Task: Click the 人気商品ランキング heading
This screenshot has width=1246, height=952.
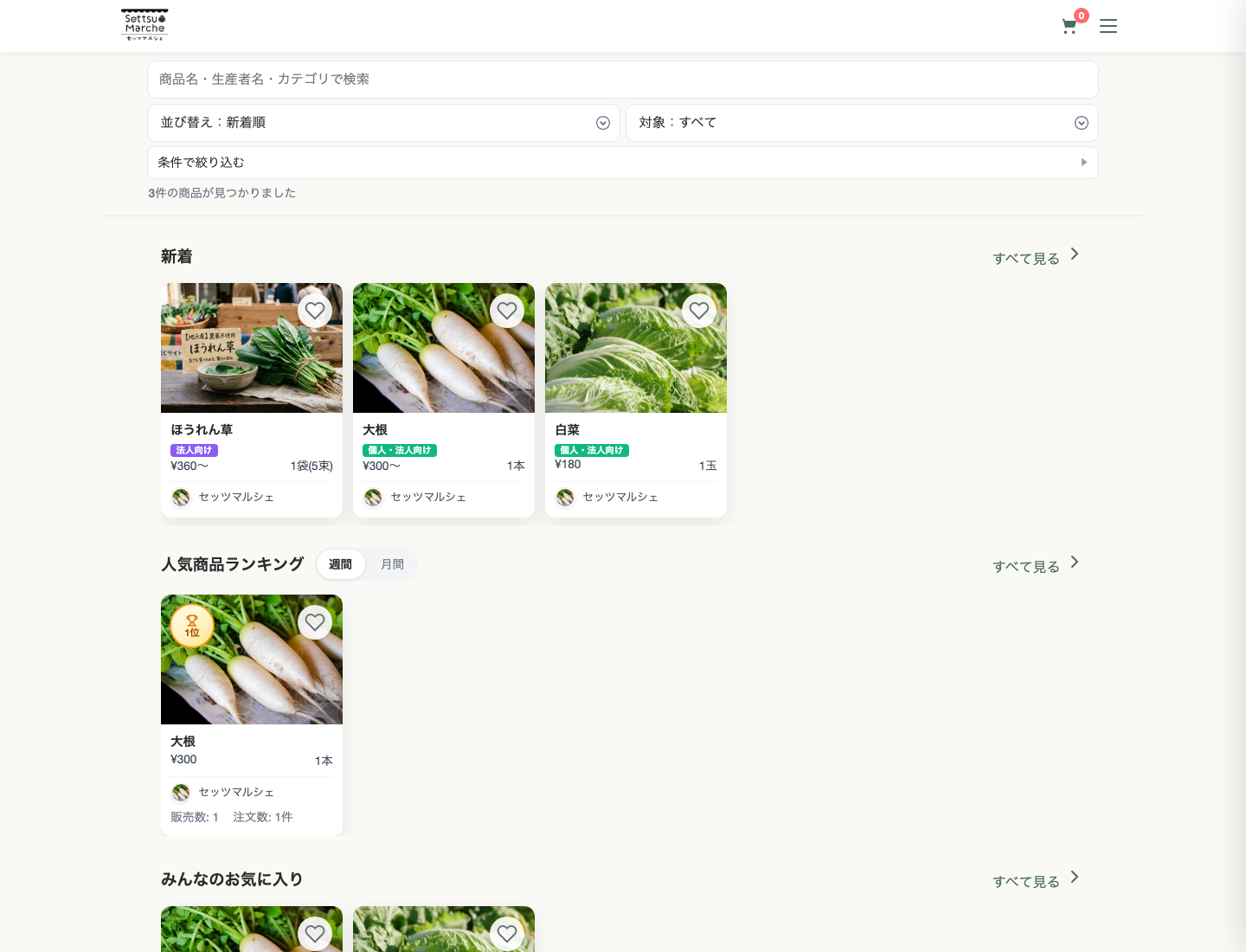Action: pos(233,564)
